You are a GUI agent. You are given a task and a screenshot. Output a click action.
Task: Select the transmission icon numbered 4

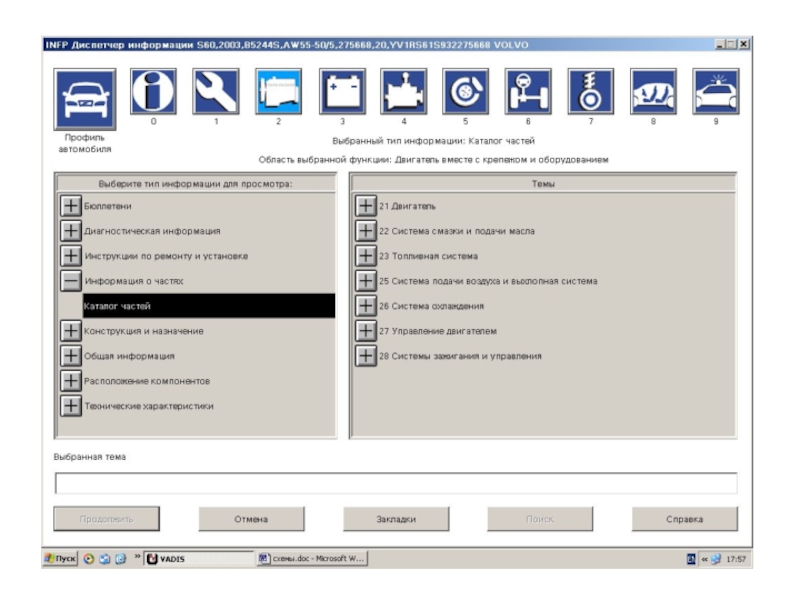tap(404, 91)
